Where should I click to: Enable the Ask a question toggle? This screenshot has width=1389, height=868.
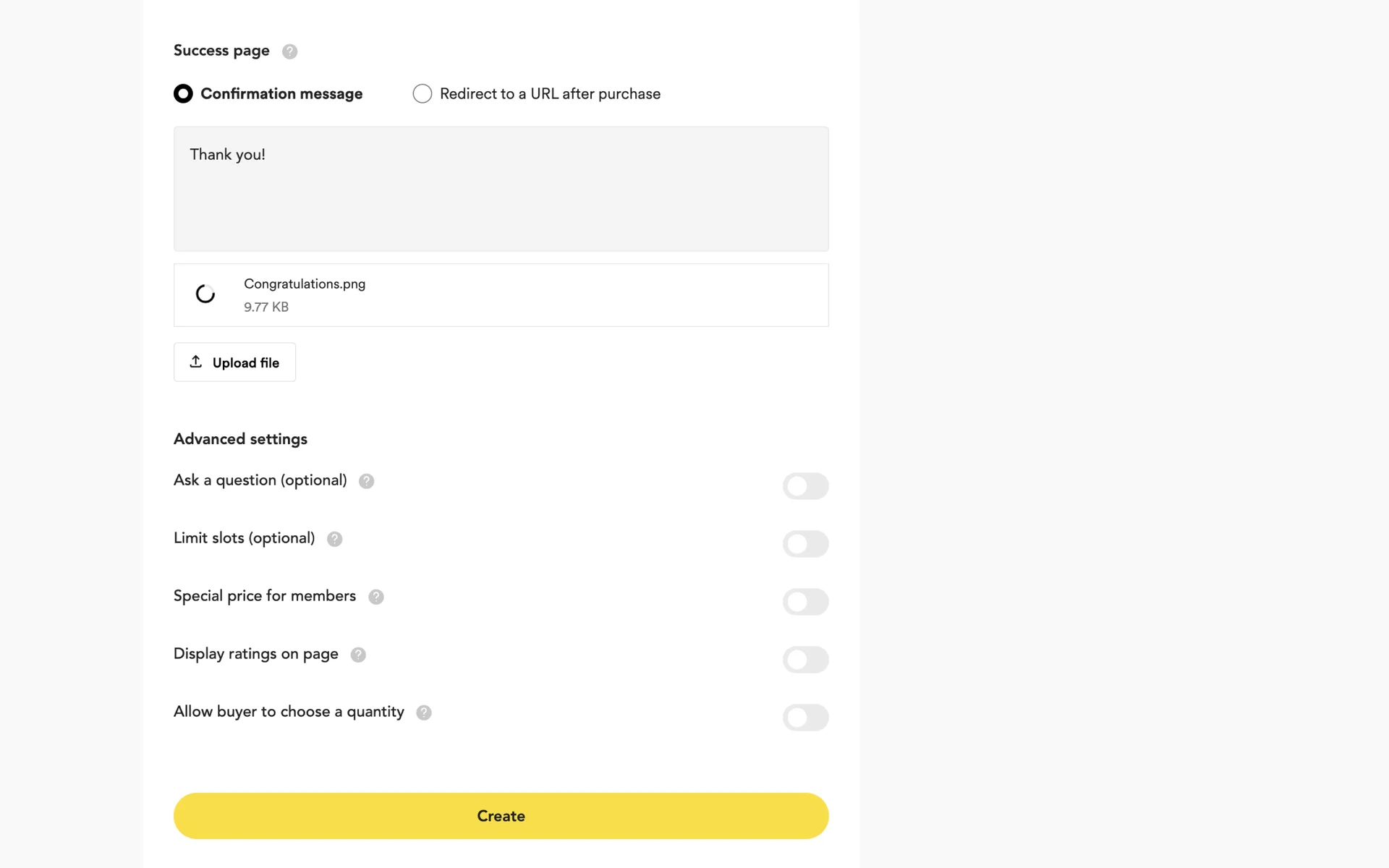click(x=805, y=486)
